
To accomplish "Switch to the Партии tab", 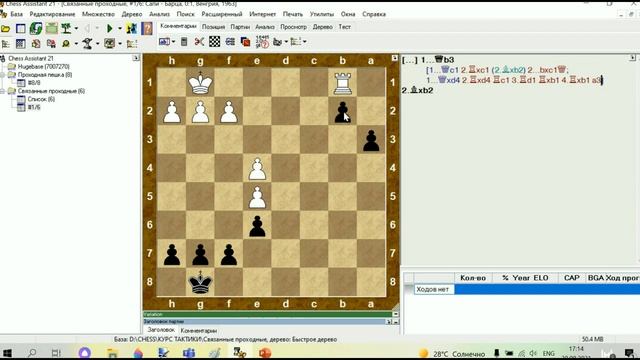I will pos(240,27).
